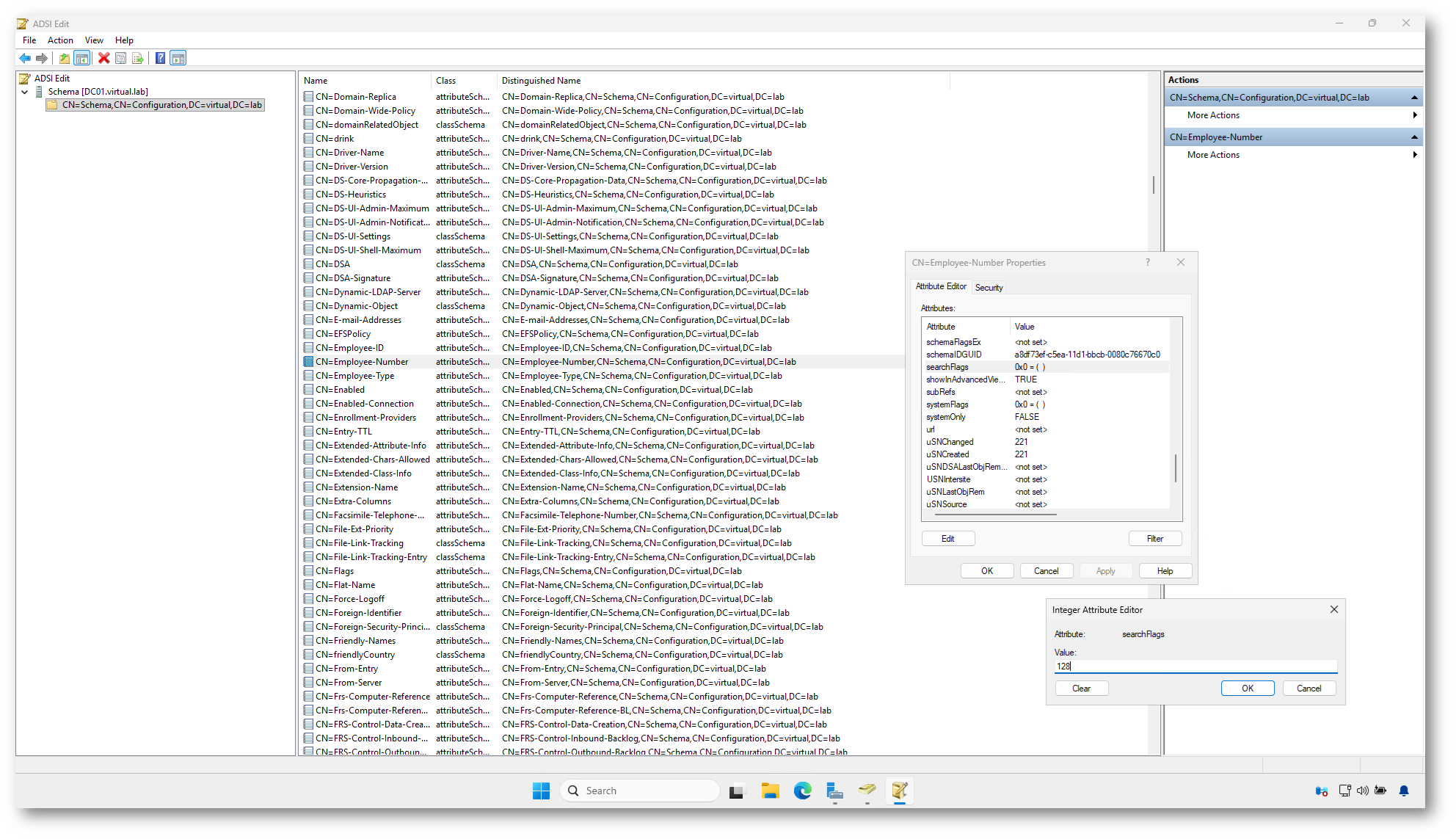
Task: Open the Windows Start menu
Action: coord(541,791)
